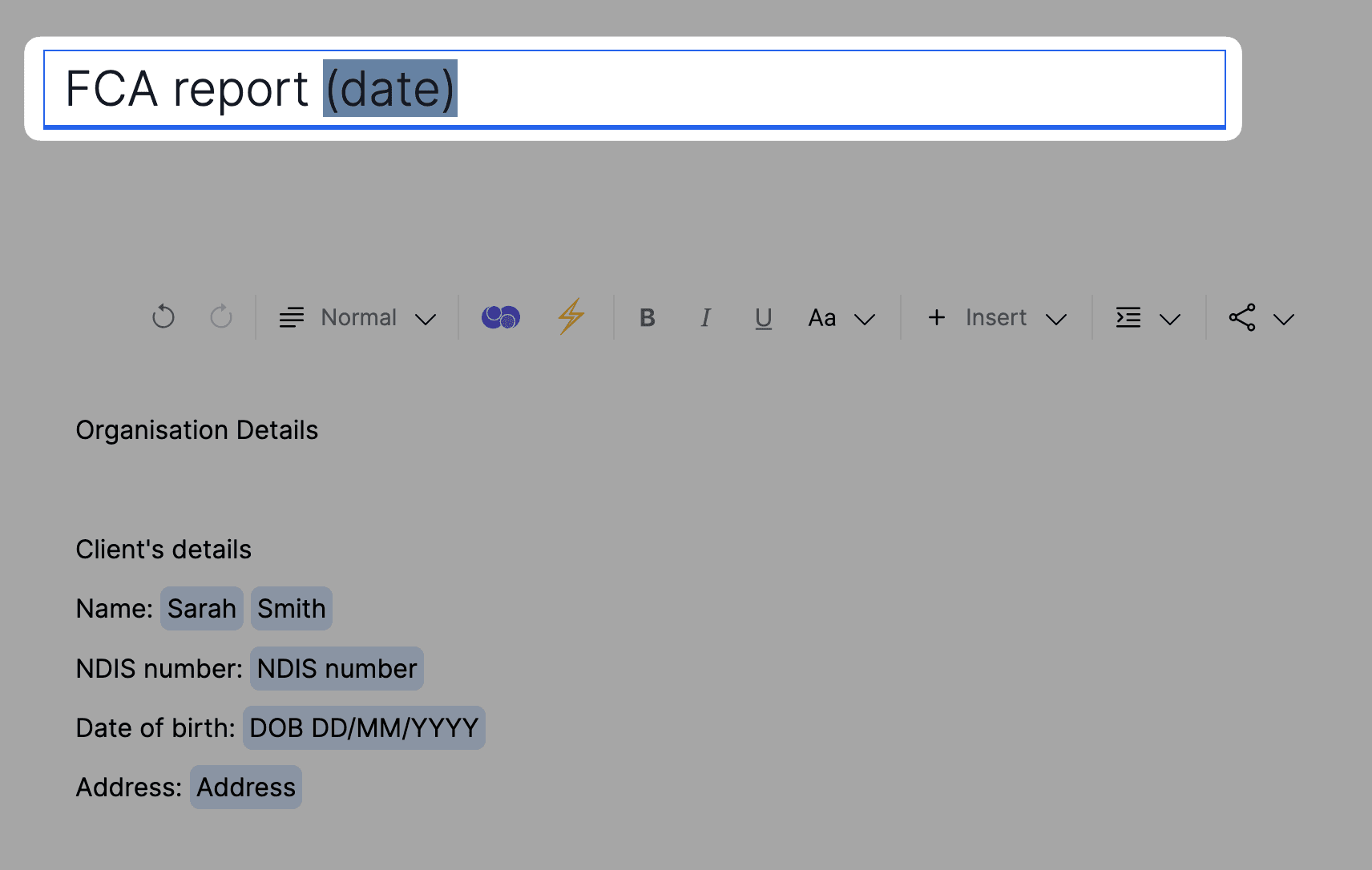The height and width of the screenshot is (870, 1372).
Task: Toggle underline formatting
Action: point(763,318)
